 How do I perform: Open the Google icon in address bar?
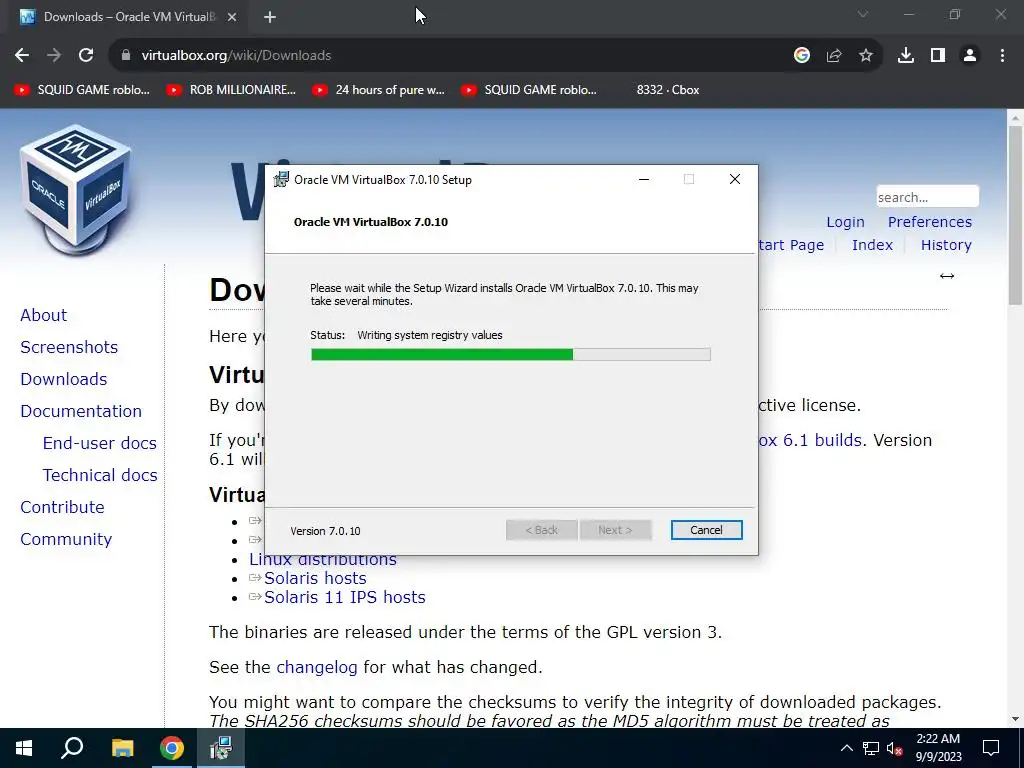(x=802, y=56)
